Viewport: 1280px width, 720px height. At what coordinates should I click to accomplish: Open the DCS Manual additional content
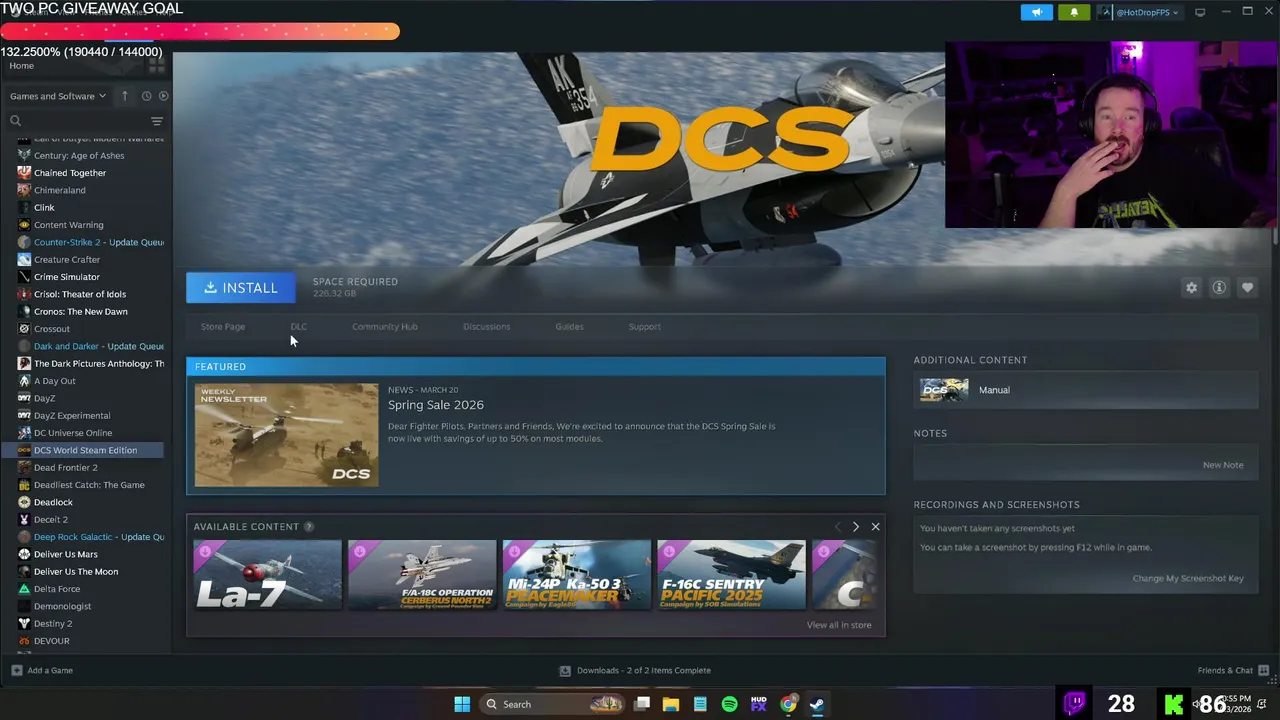point(1085,390)
